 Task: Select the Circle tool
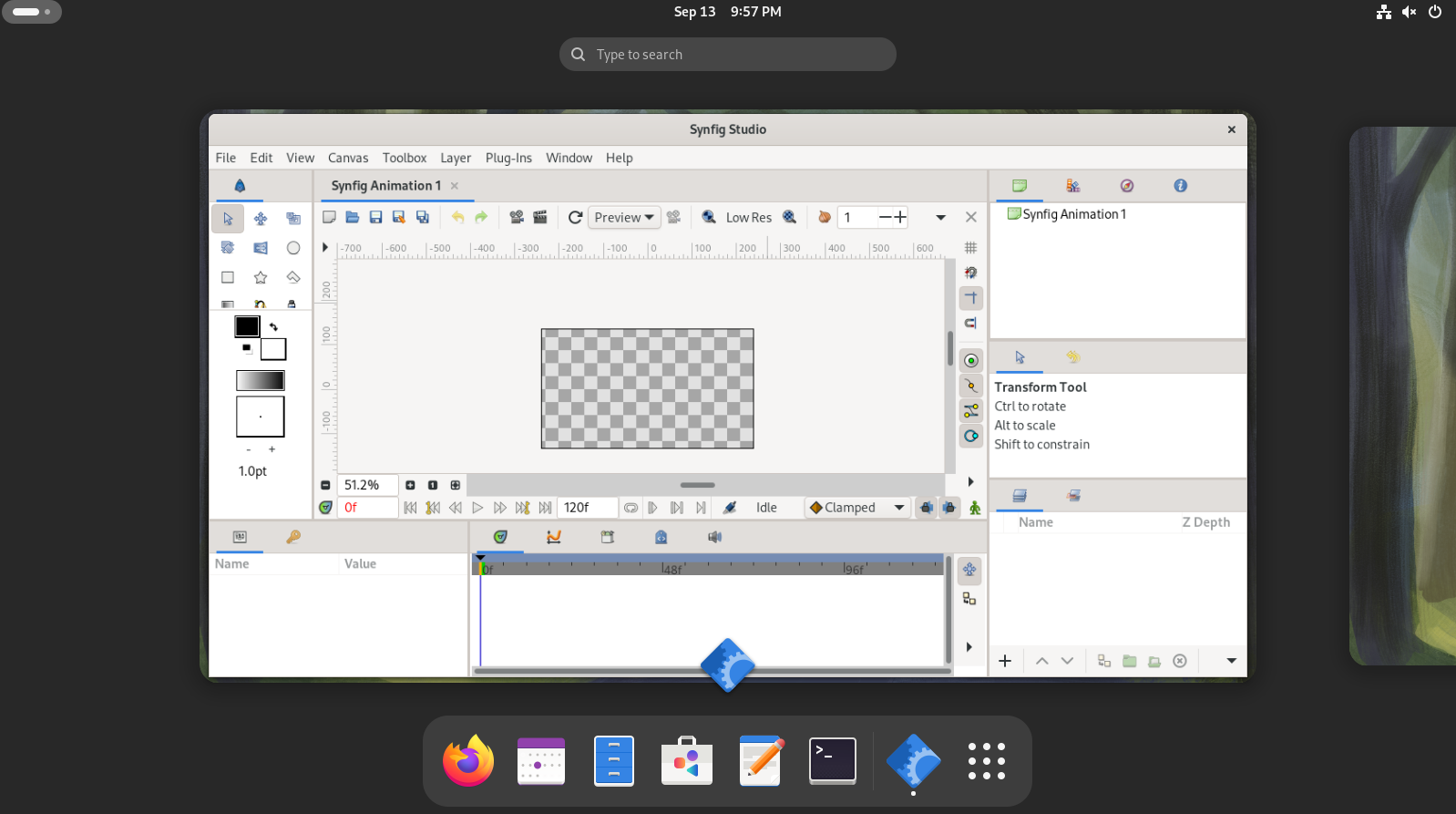click(x=293, y=248)
